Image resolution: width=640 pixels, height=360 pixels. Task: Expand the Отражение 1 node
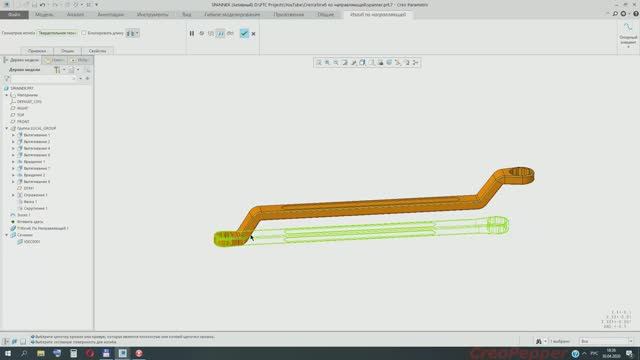13,195
